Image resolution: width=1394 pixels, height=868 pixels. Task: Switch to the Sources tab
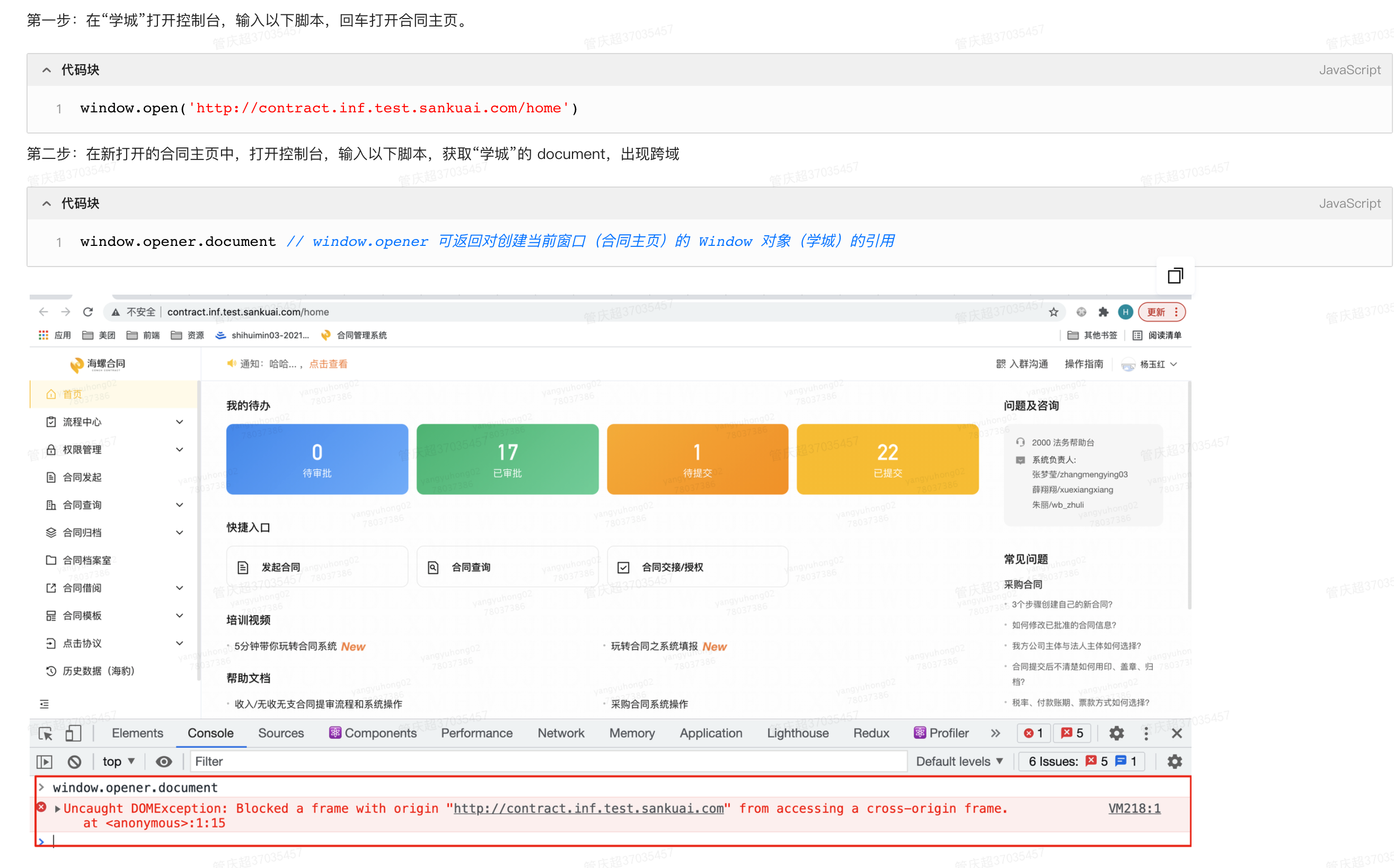pyautogui.click(x=281, y=733)
